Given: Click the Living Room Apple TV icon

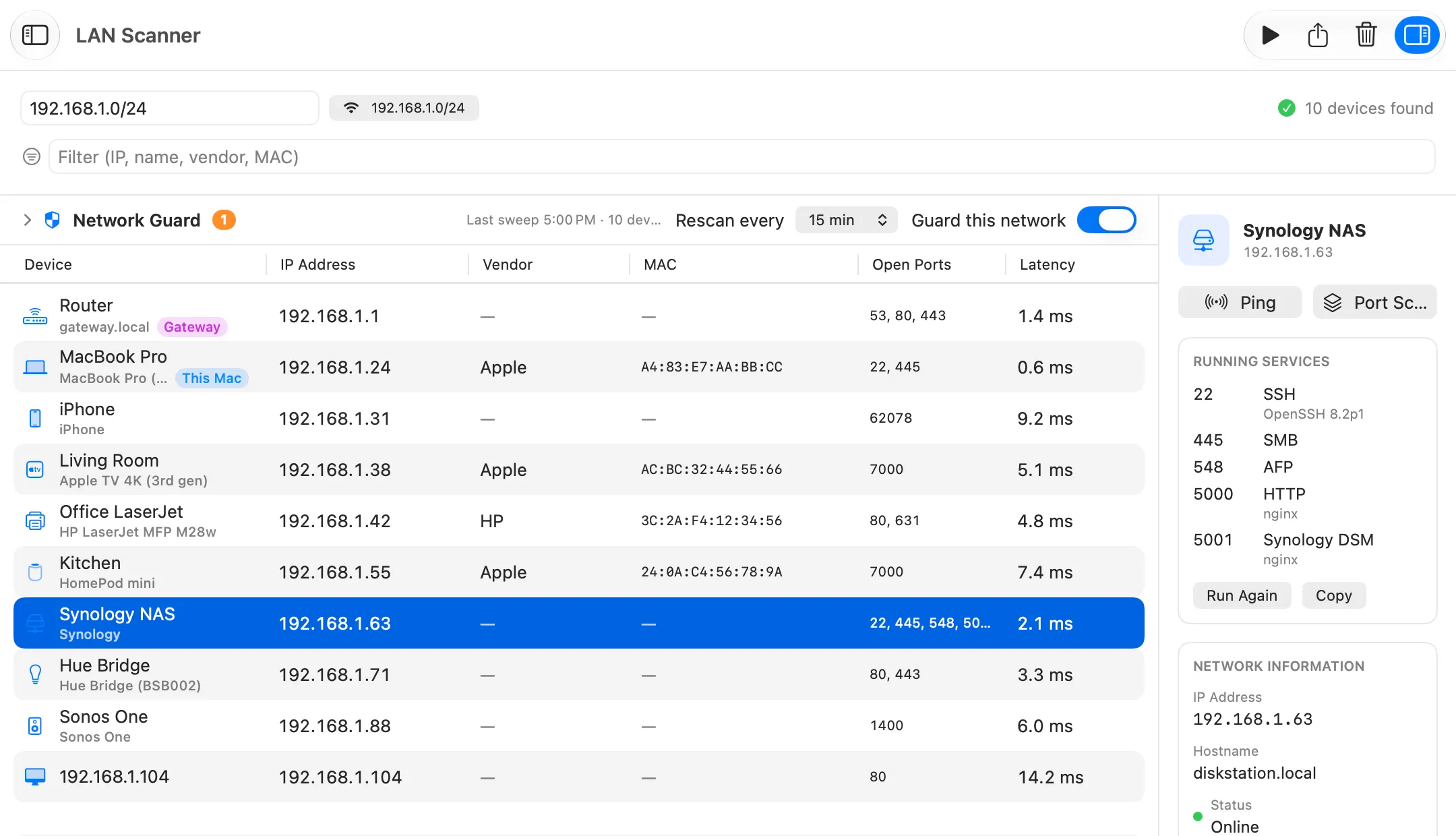Looking at the screenshot, I should pyautogui.click(x=35, y=470).
